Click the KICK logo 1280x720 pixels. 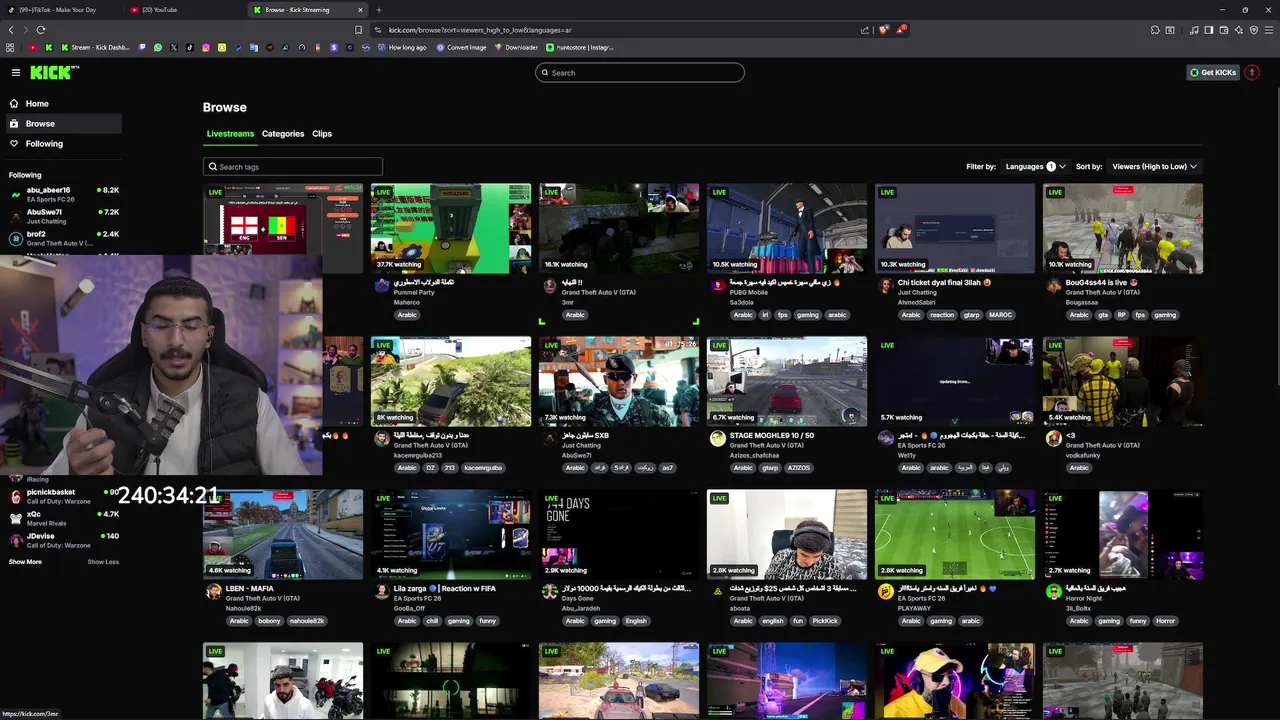(53, 72)
